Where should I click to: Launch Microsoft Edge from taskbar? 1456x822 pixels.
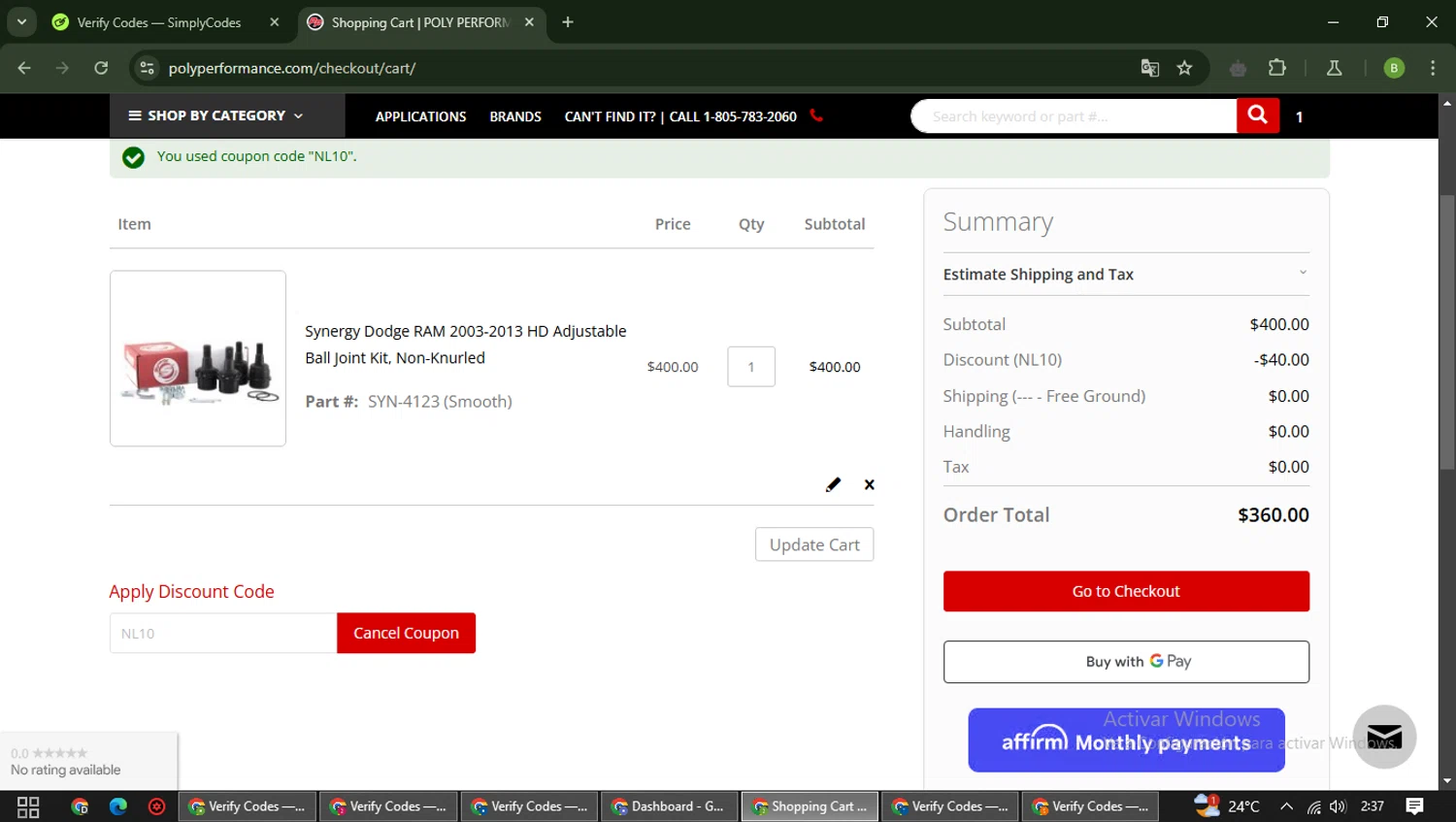pyautogui.click(x=118, y=806)
